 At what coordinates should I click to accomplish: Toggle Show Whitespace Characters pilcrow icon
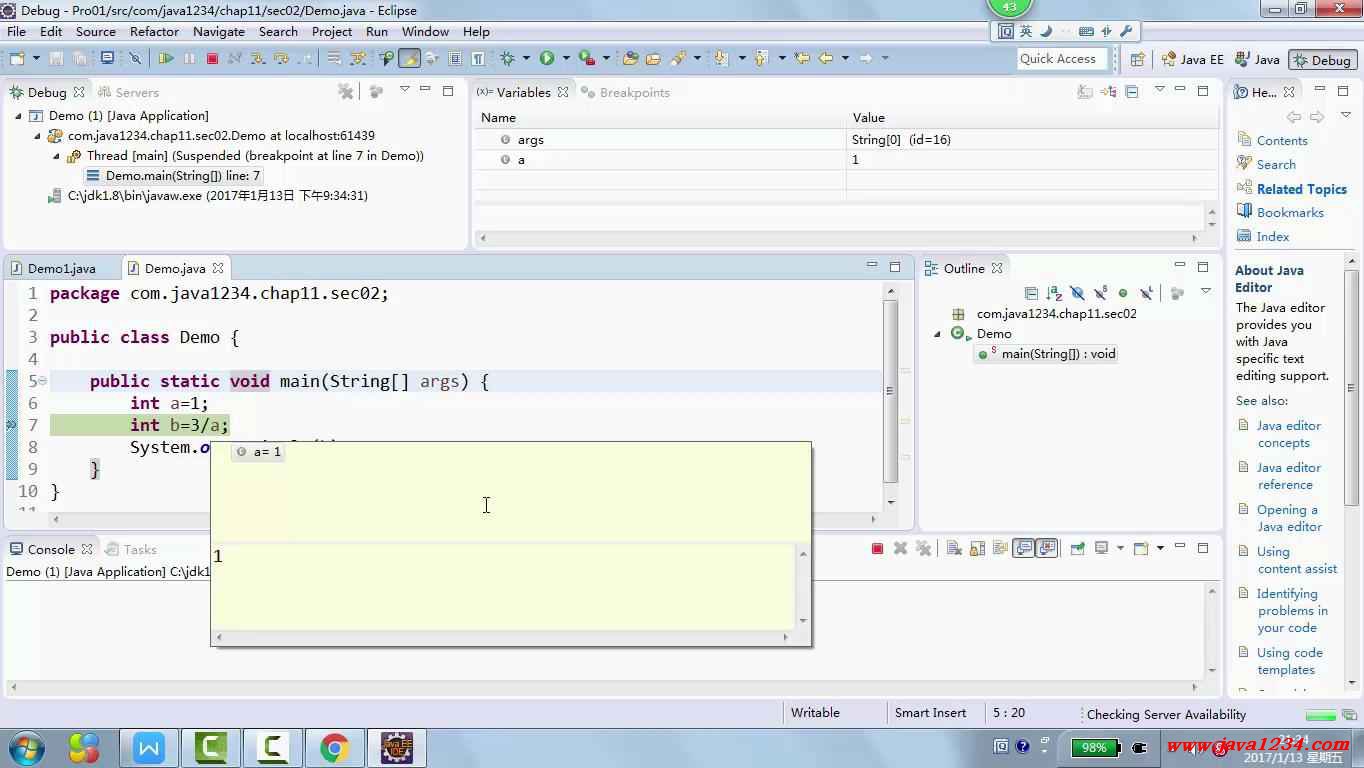[x=478, y=59]
